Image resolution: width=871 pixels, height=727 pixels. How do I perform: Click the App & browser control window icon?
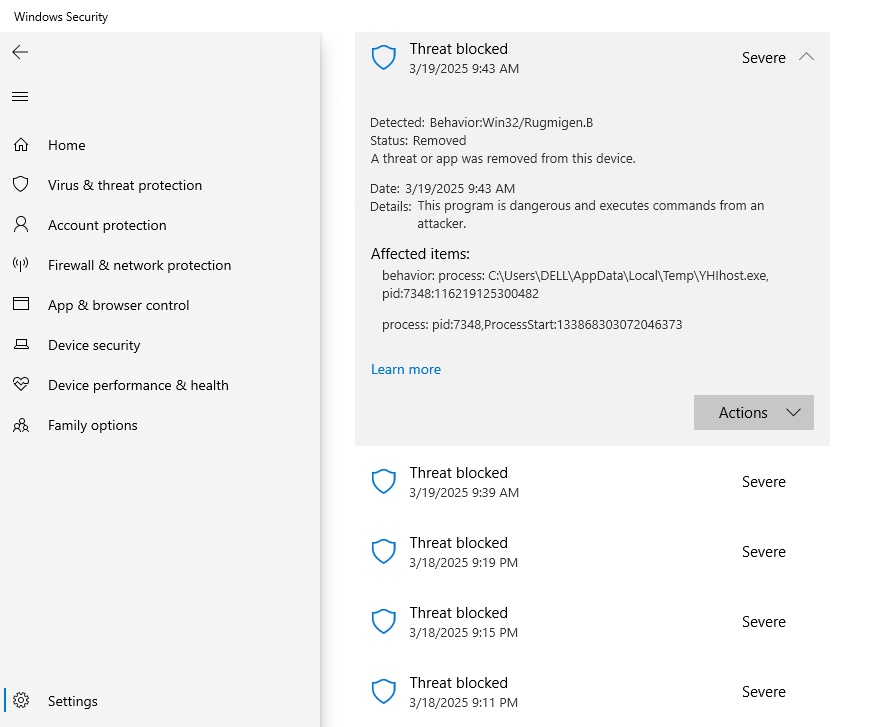[20, 305]
